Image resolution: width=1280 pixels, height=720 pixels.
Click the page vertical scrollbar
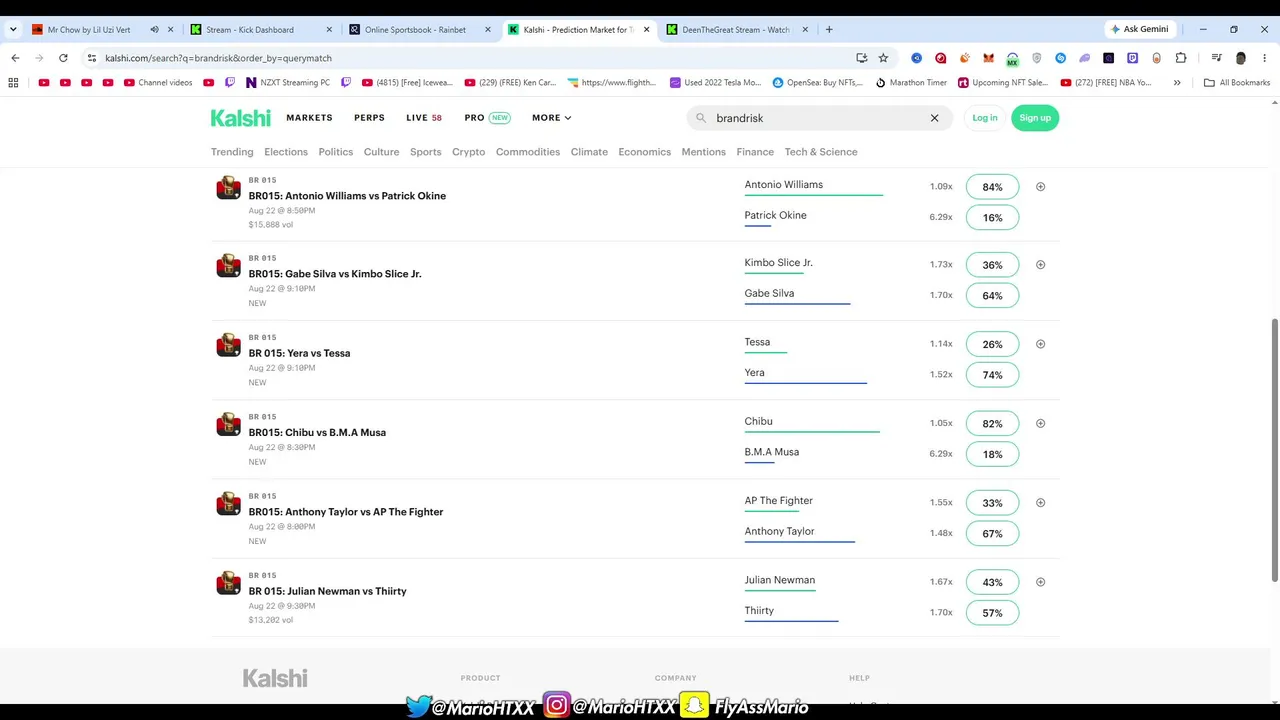[x=1274, y=450]
